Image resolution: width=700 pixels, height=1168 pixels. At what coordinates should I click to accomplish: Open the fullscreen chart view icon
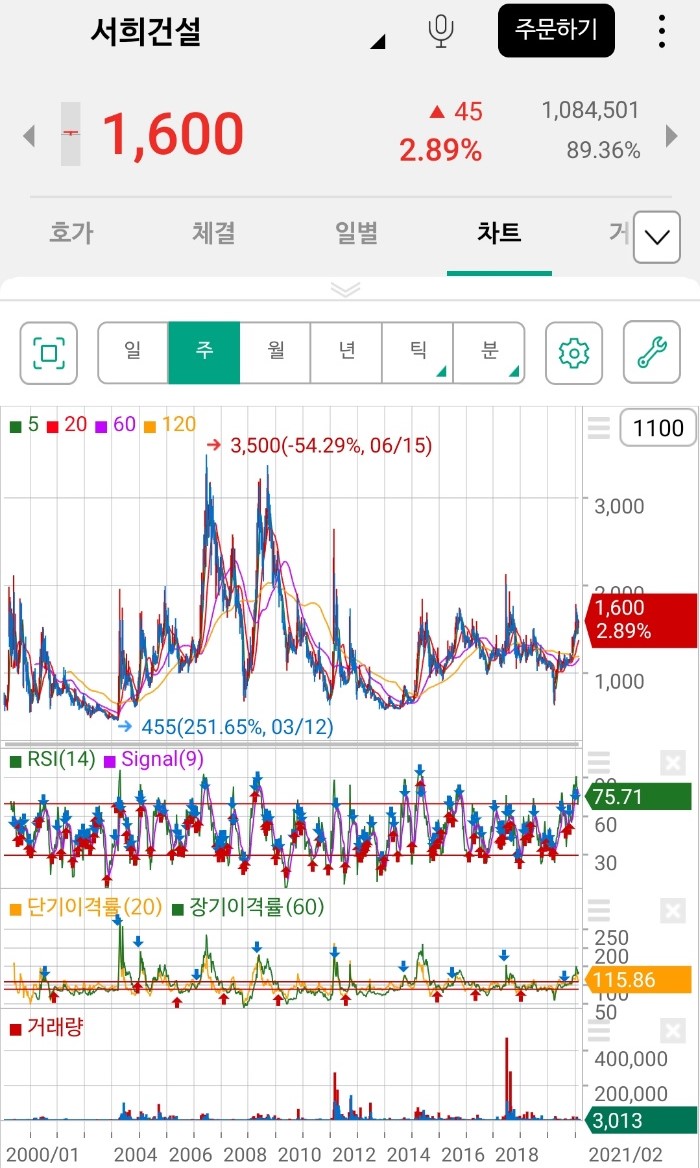coord(48,352)
